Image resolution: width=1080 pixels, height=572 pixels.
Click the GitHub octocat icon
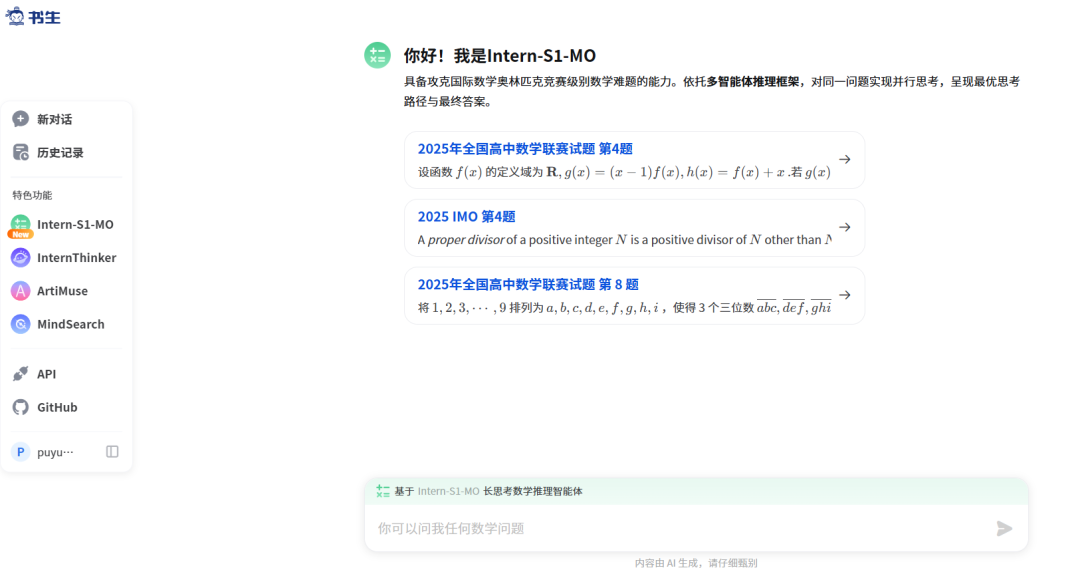coord(21,407)
